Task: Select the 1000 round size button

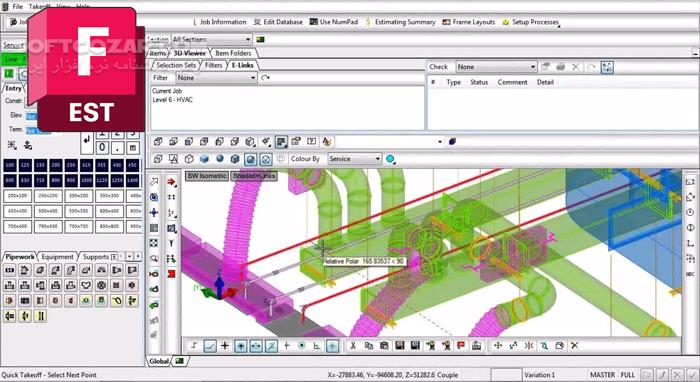Action: coord(86,180)
